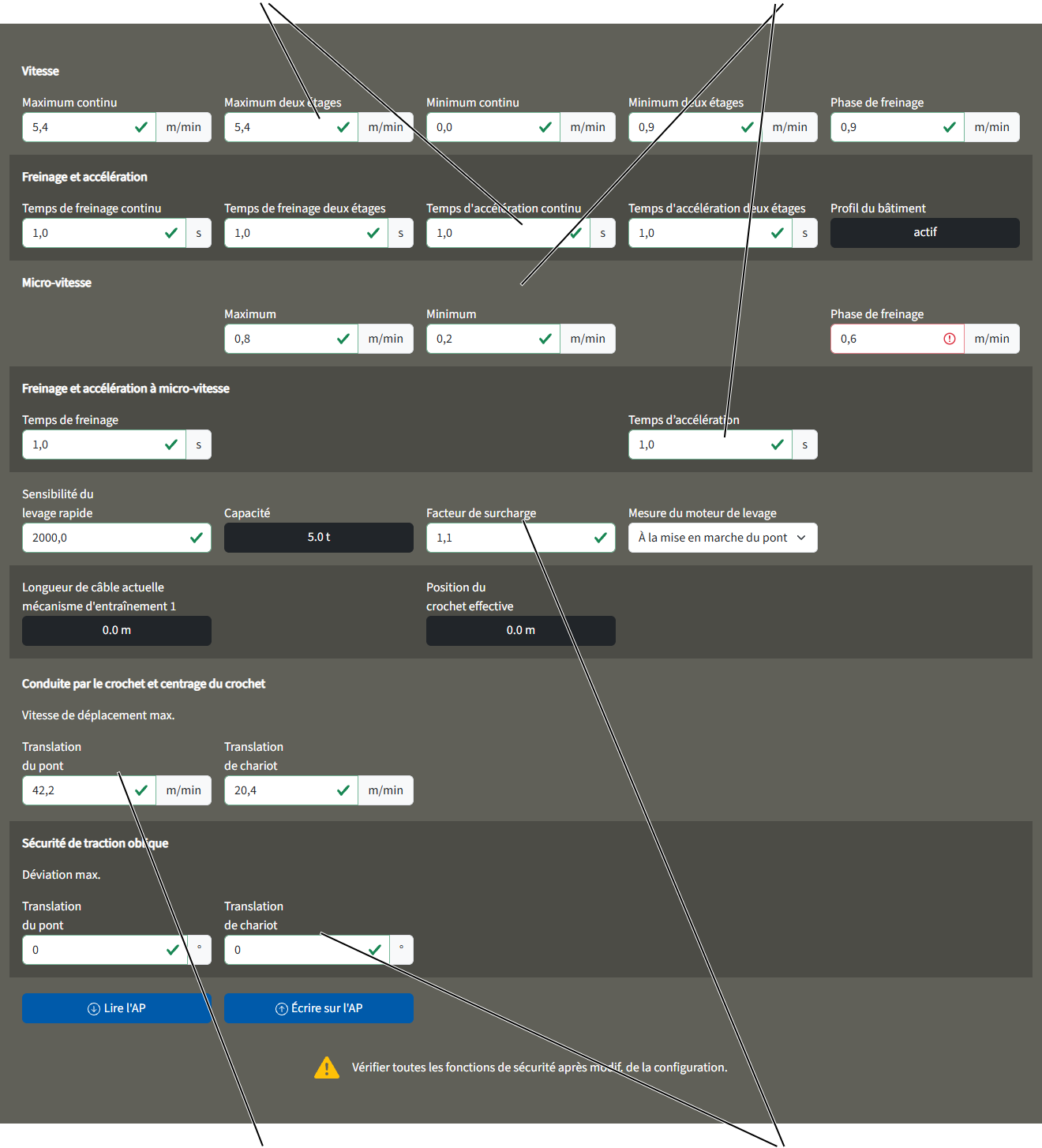This screenshot has width=1042, height=1148.
Task: Click the Translation de chariot speed field 20,4
Action: coord(291,790)
